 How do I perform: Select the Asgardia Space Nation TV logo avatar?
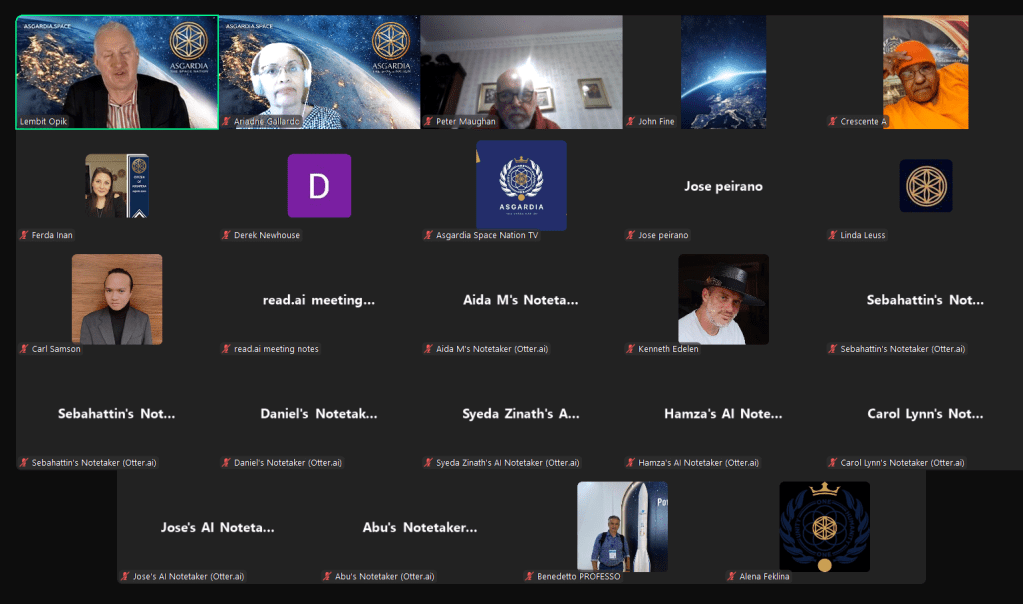tap(521, 186)
